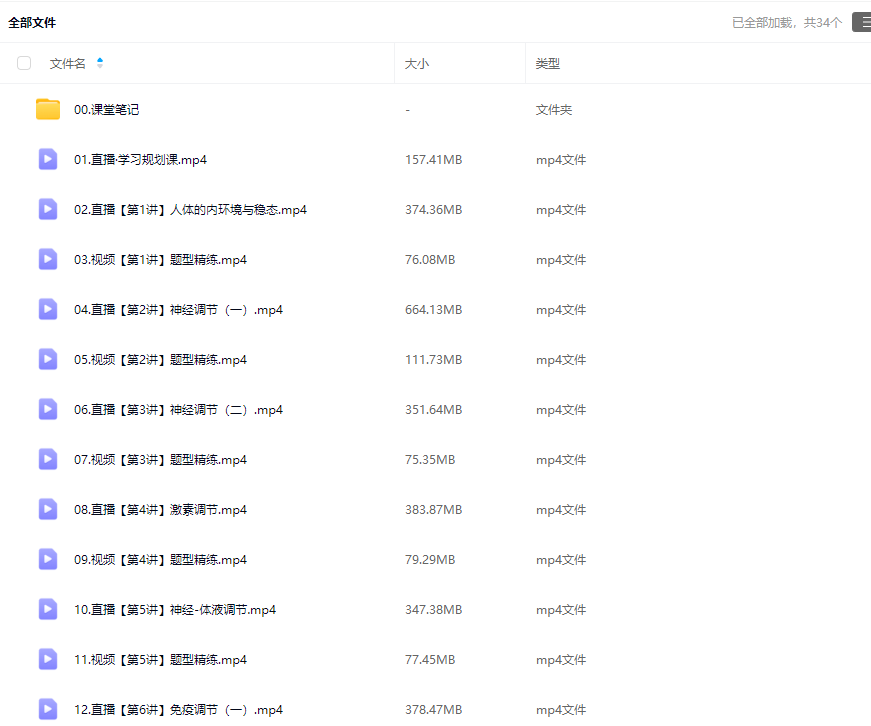This screenshot has width=871, height=726.
Task: Sort files by 类型 column header
Action: 547,63
